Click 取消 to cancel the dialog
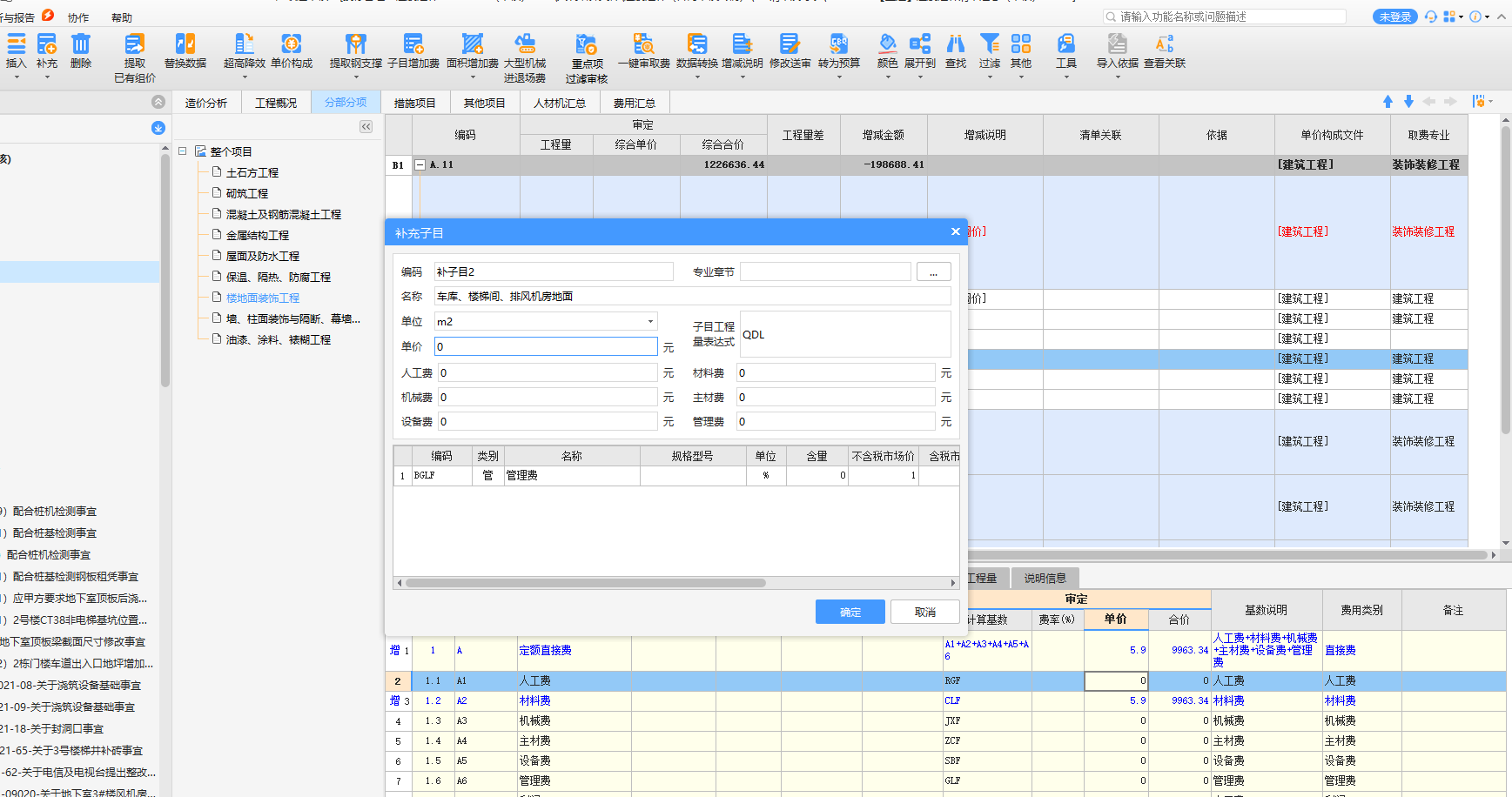The image size is (1512, 797). pos(925,612)
